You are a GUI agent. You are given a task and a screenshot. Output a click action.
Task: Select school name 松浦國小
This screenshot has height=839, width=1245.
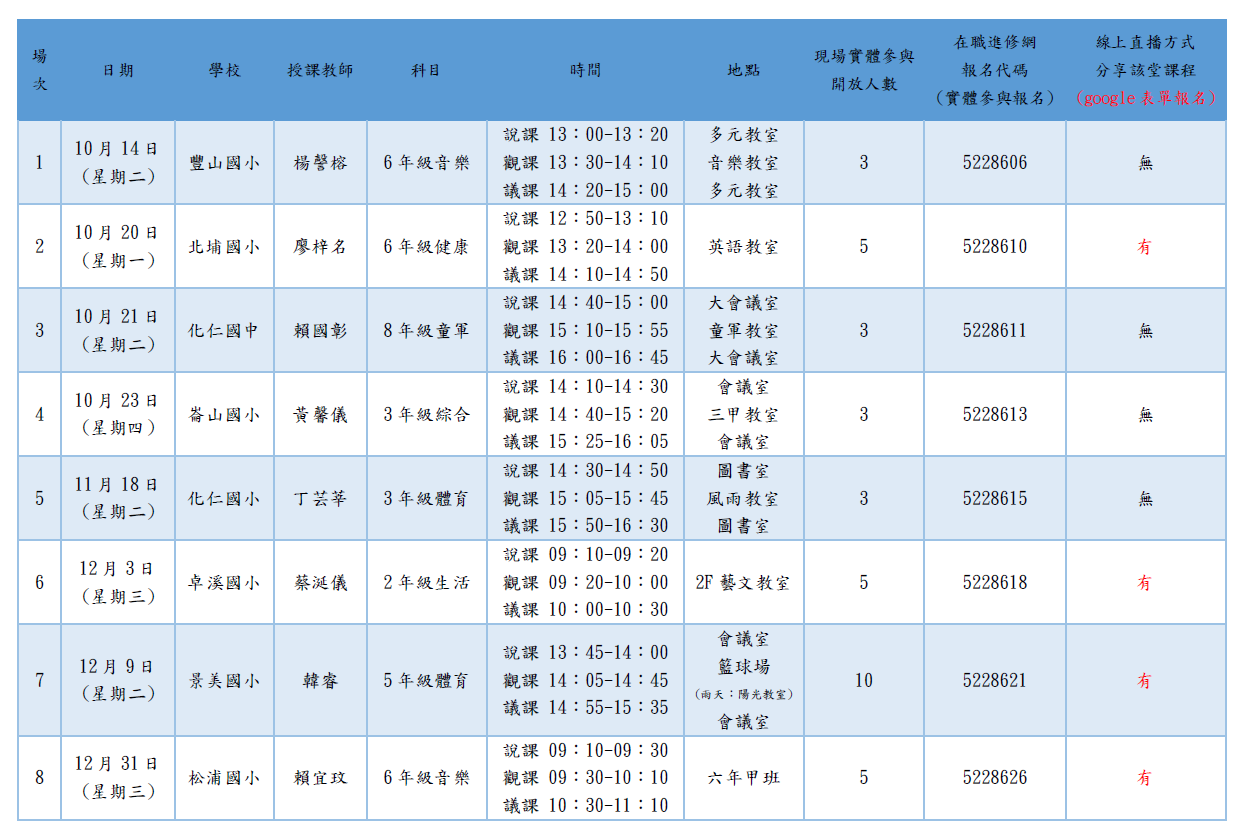coord(224,778)
